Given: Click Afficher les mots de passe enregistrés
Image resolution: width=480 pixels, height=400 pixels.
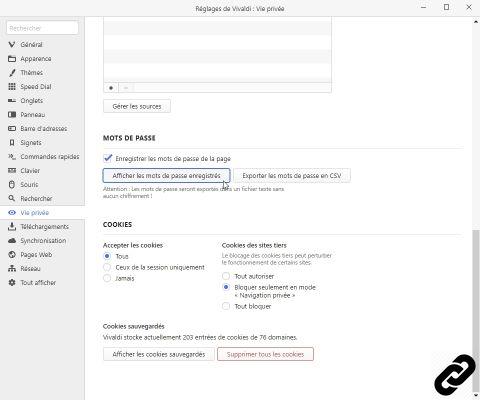Looking at the screenshot, I should (x=166, y=176).
